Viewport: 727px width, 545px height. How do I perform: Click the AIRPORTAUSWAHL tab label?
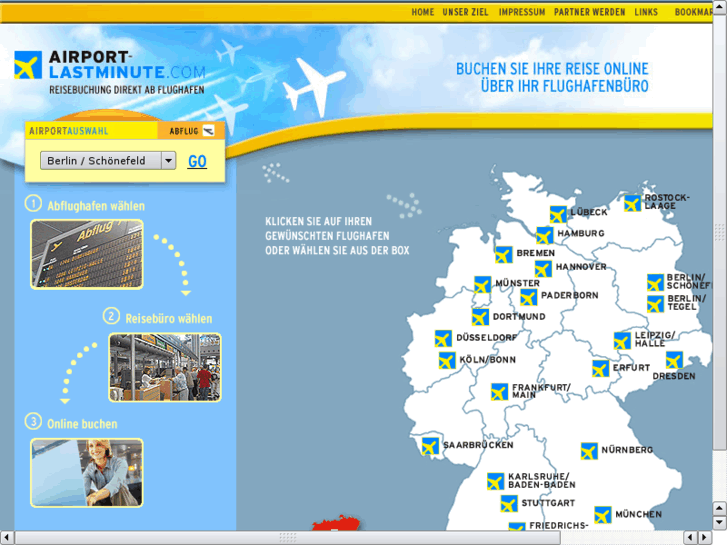tap(69, 131)
